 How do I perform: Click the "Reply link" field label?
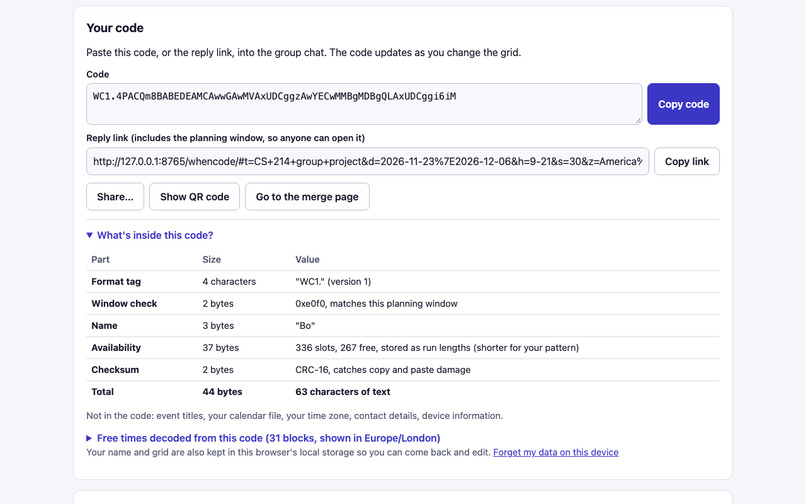pyautogui.click(x=225, y=138)
